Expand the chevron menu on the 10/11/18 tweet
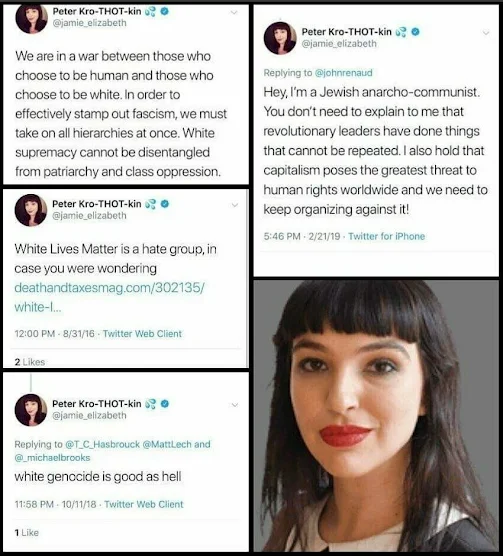 pos(235,405)
